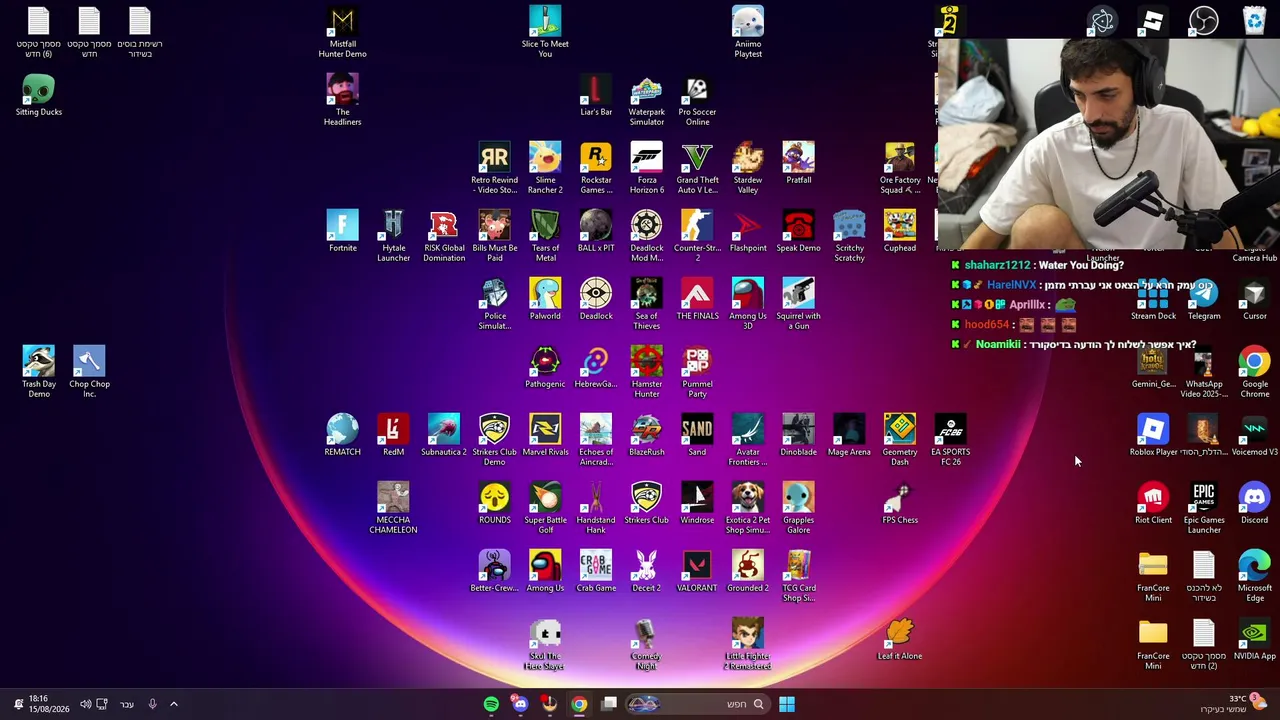Image resolution: width=1280 pixels, height=720 pixels.
Task: Open the Windows Start menu
Action: [x=787, y=704]
